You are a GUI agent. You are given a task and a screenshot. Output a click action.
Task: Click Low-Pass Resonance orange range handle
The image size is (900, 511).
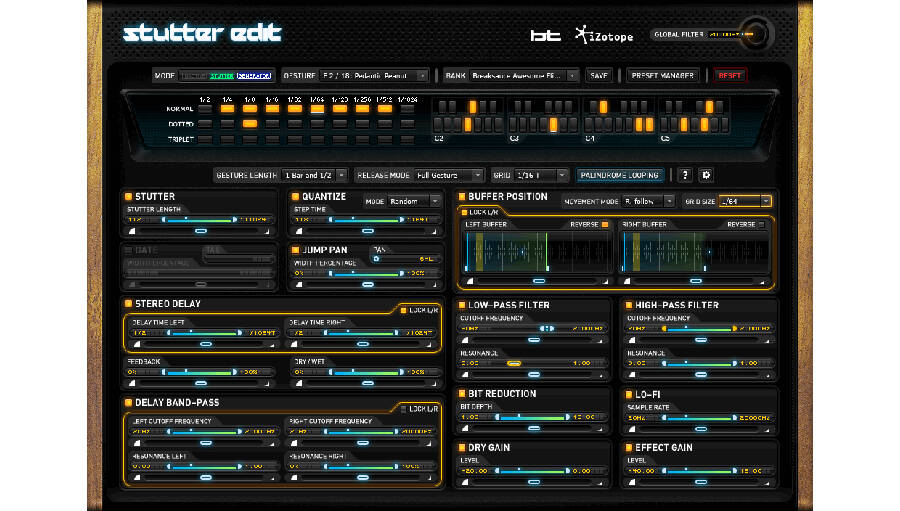coord(514,363)
